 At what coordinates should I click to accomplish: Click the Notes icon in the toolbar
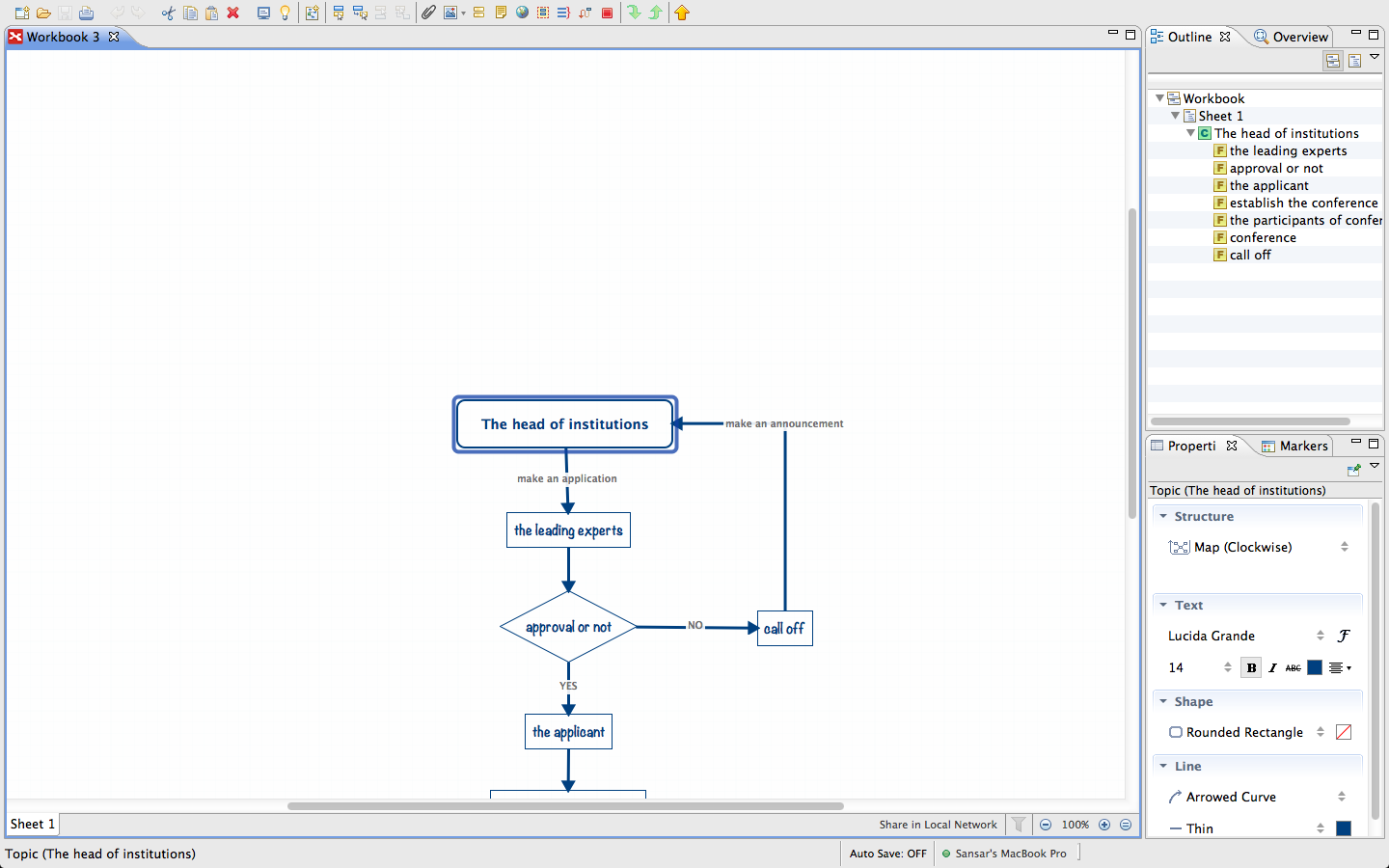coord(501,13)
